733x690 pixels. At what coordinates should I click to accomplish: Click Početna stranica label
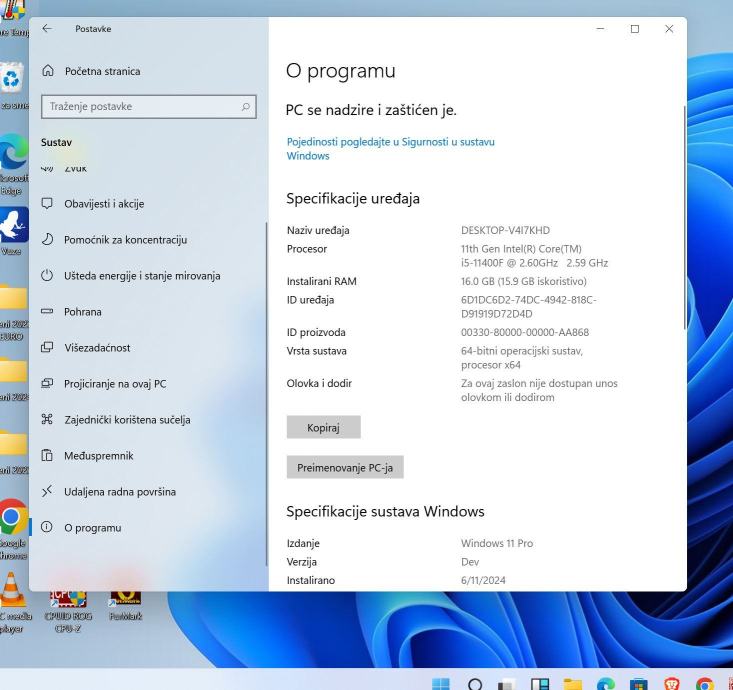click(102, 71)
